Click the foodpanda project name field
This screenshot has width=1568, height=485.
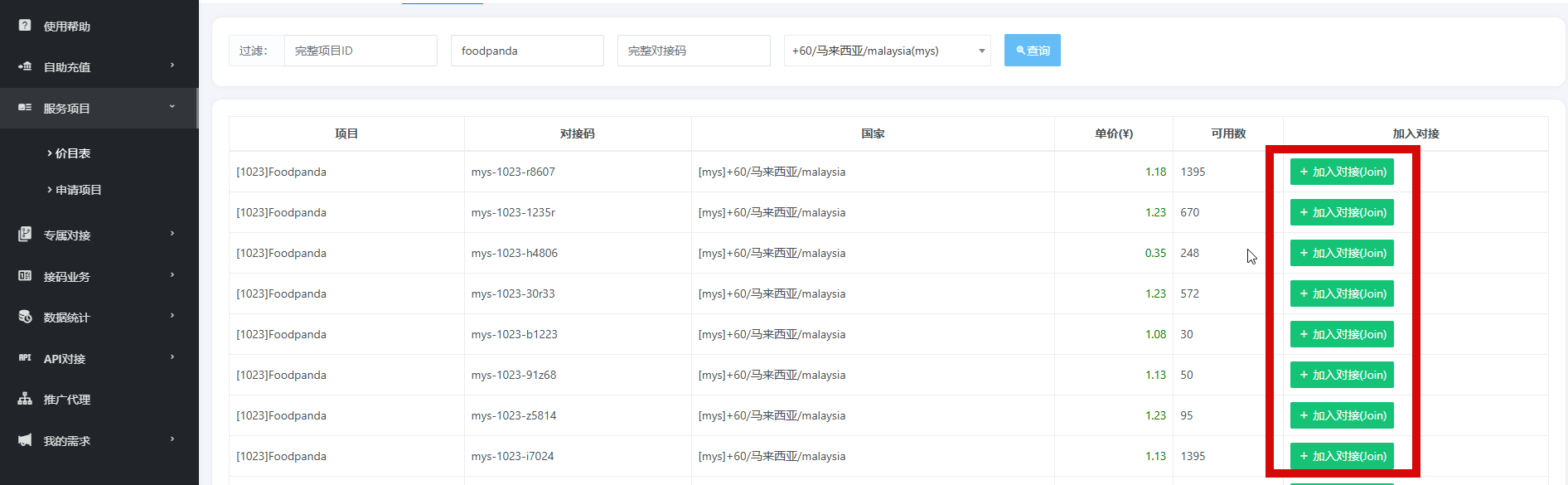click(x=527, y=51)
